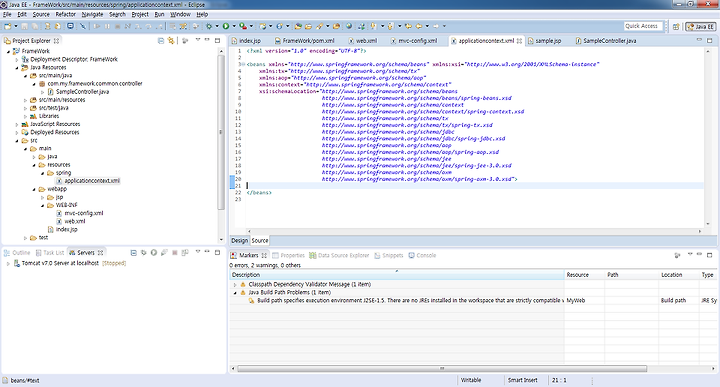Click the Open Type toolbar icon
The width and height of the screenshot is (720, 387).
pos(298,26)
